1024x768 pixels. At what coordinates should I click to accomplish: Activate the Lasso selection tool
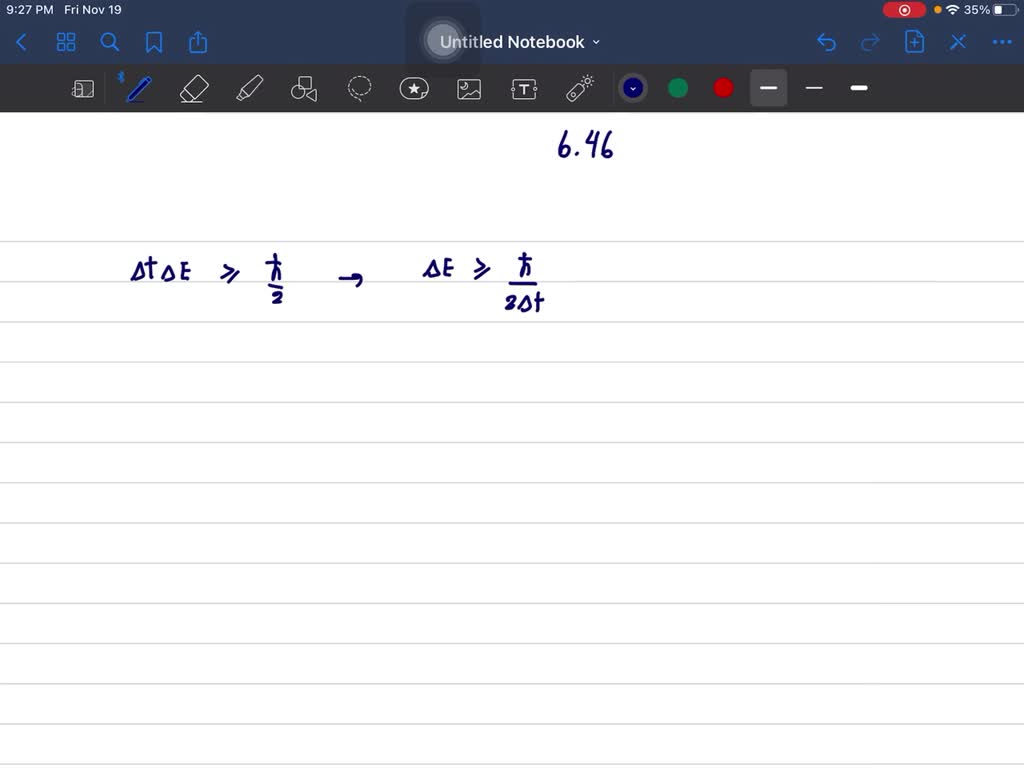click(359, 88)
